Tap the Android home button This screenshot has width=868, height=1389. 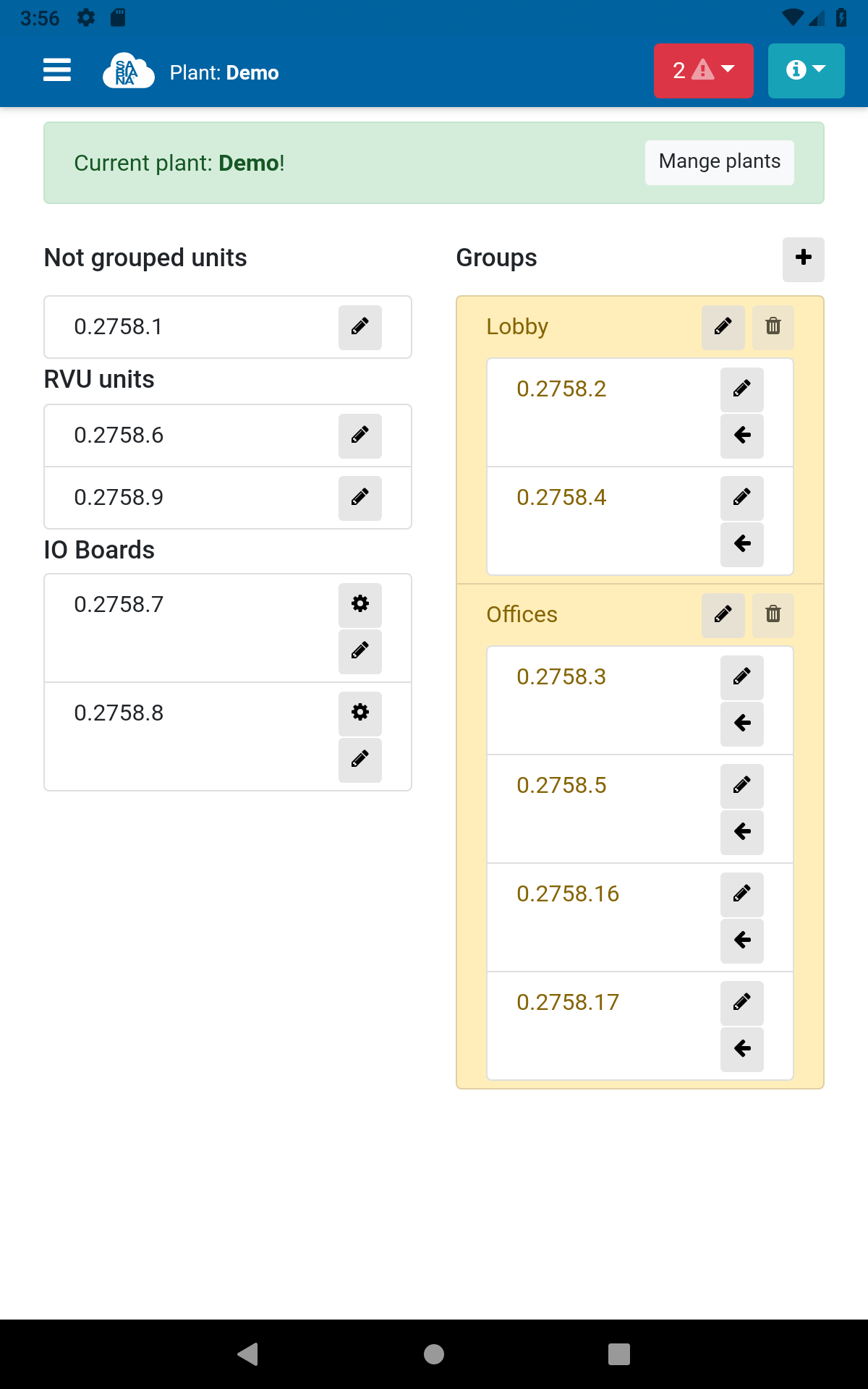pos(434,1354)
